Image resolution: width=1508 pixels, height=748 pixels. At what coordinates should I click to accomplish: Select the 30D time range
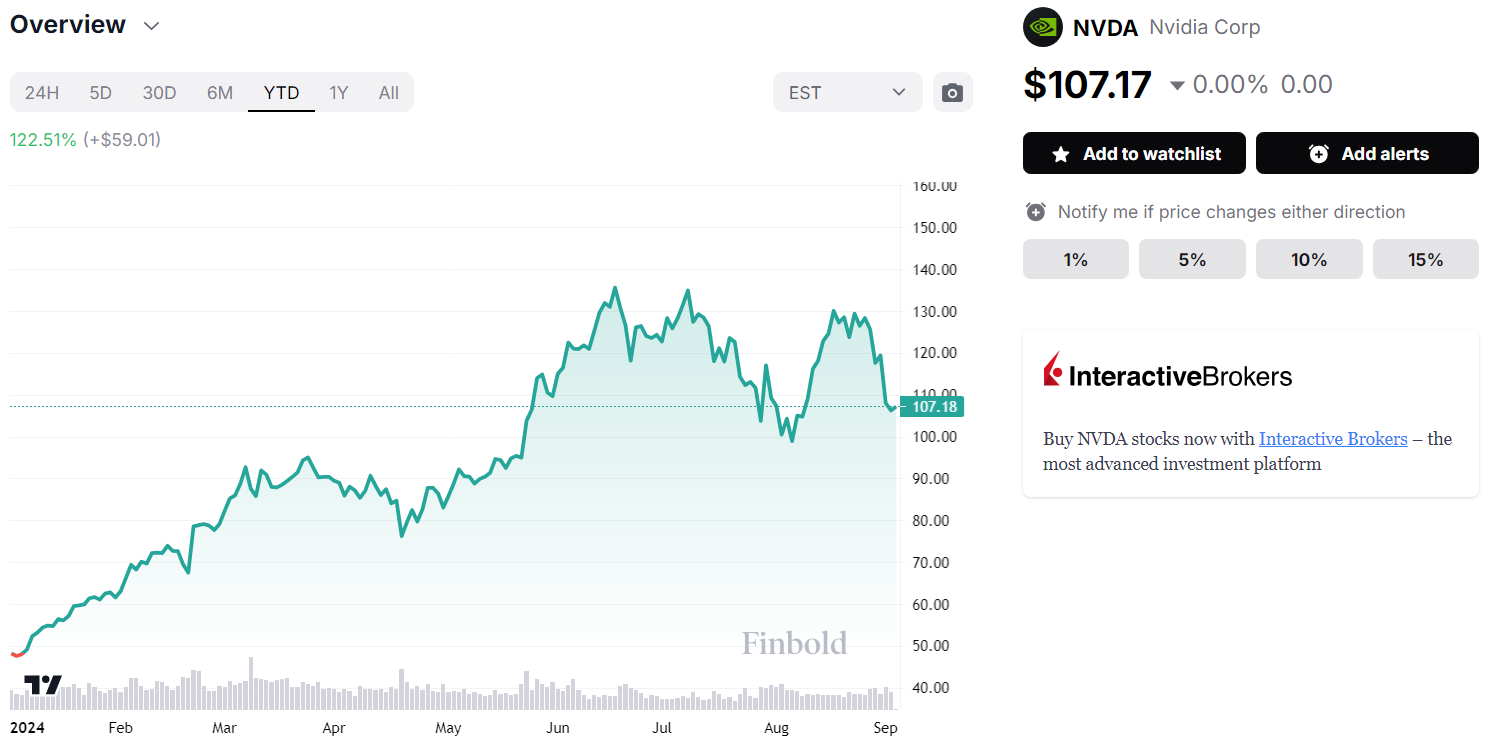(x=159, y=93)
